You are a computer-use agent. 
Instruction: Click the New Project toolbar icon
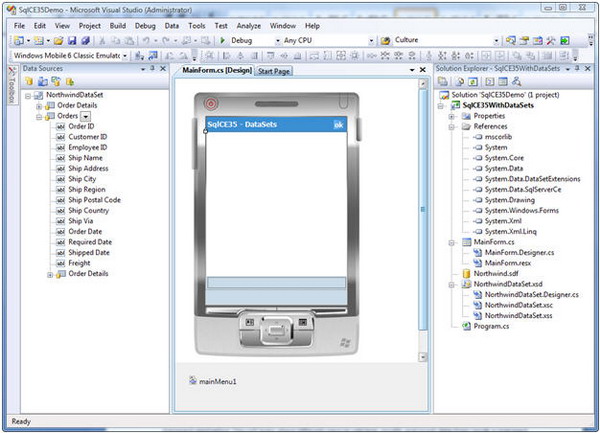tap(18, 41)
